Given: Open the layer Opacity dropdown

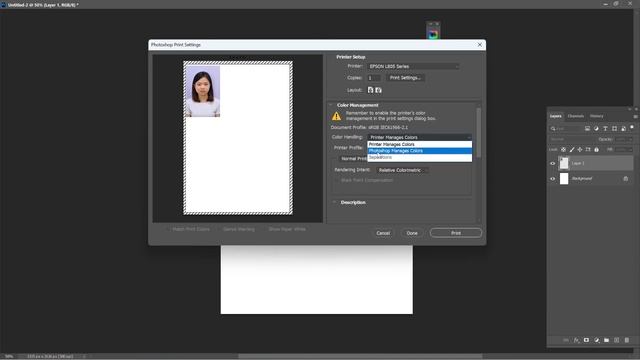Looking at the screenshot, I should (624, 139).
